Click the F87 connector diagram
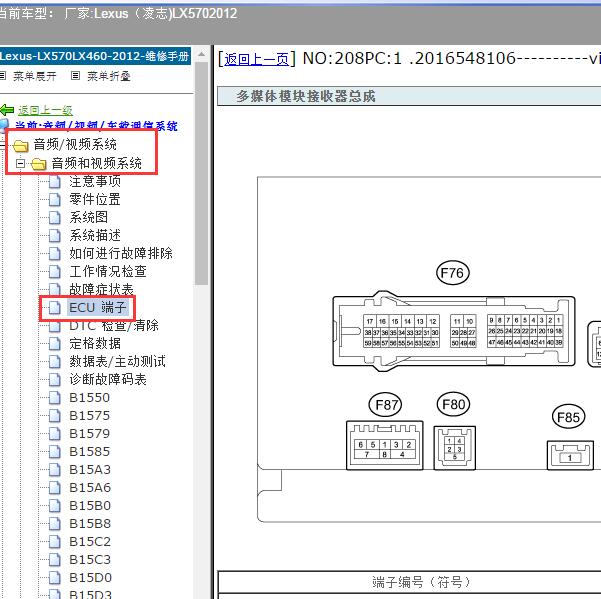The height and width of the screenshot is (599, 601). (384, 445)
